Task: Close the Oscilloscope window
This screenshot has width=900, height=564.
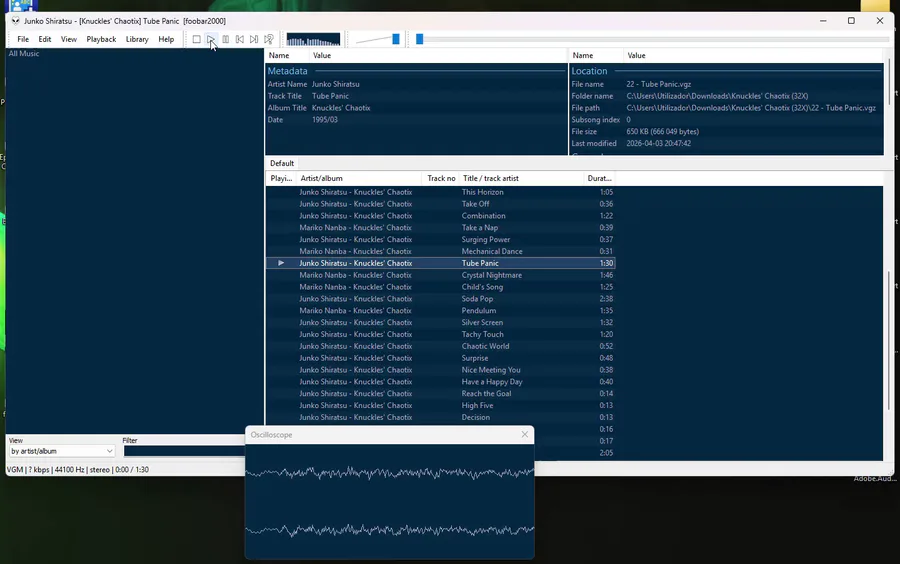Action: [525, 434]
